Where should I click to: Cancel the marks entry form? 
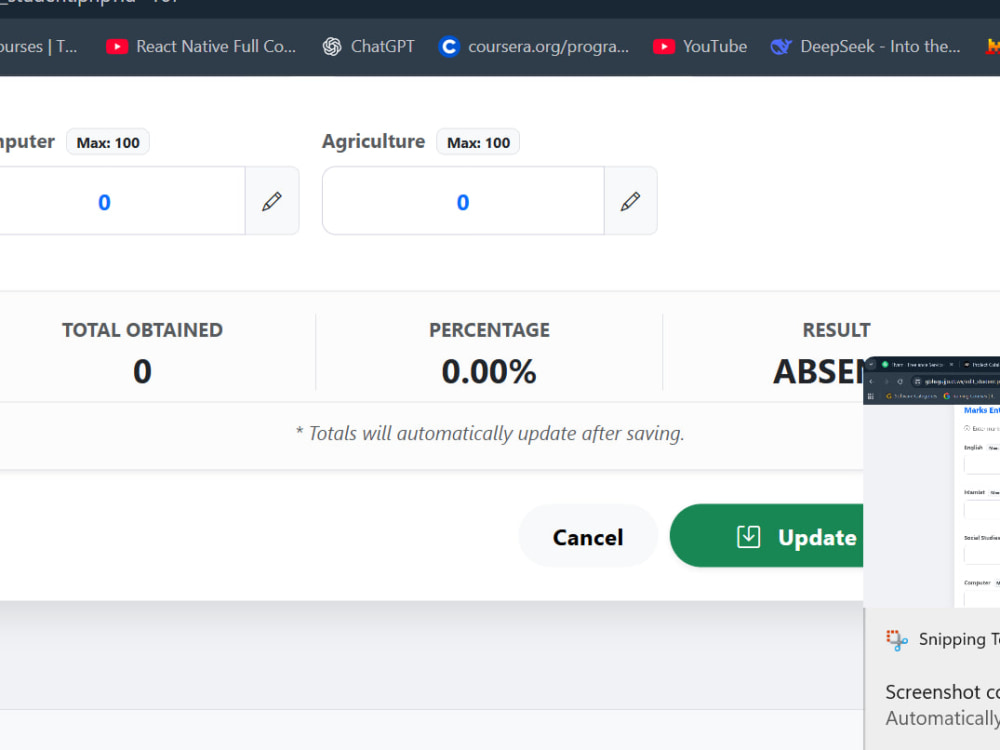[587, 536]
